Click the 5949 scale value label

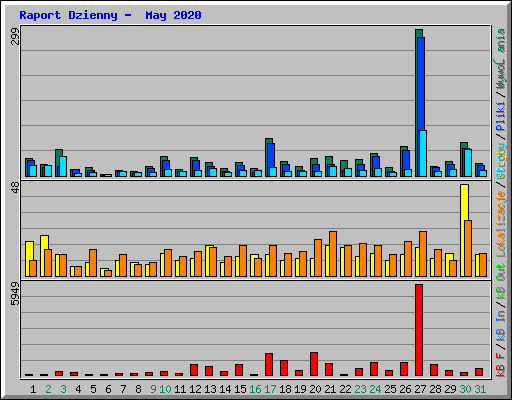click(15, 294)
